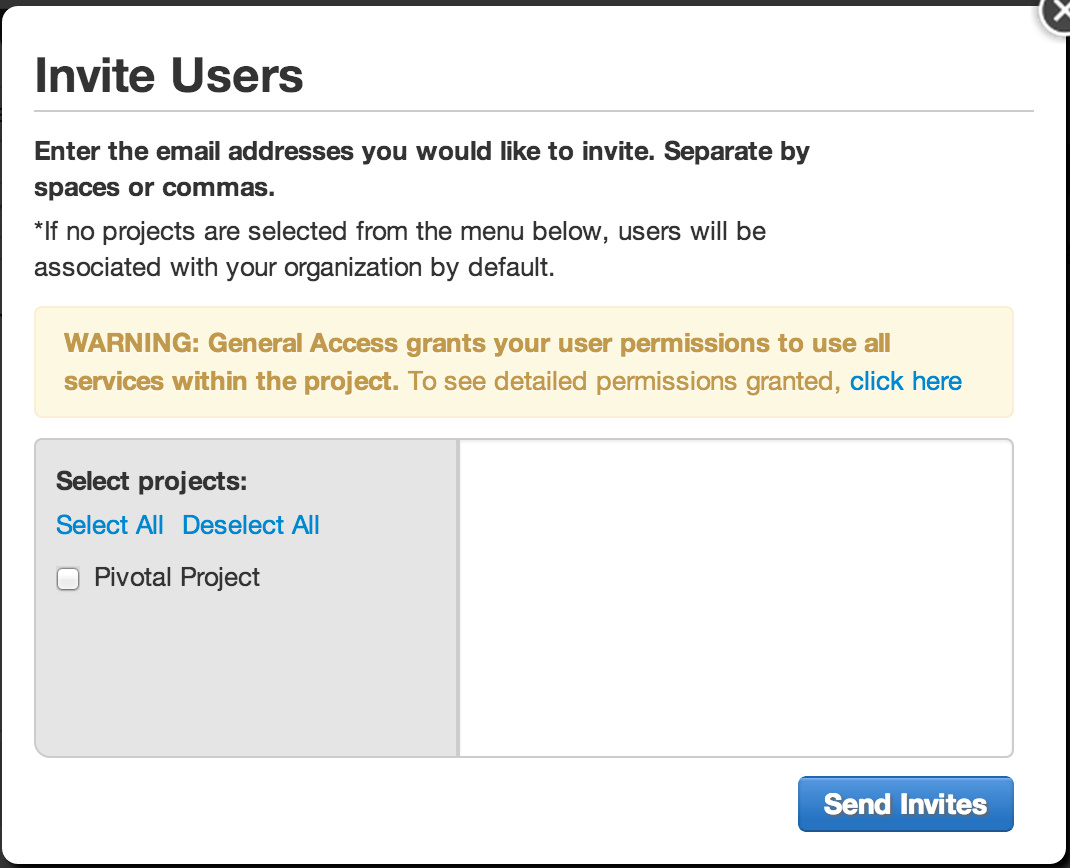Click the 'Select projects:' label
The width and height of the screenshot is (1070, 868).
click(151, 481)
